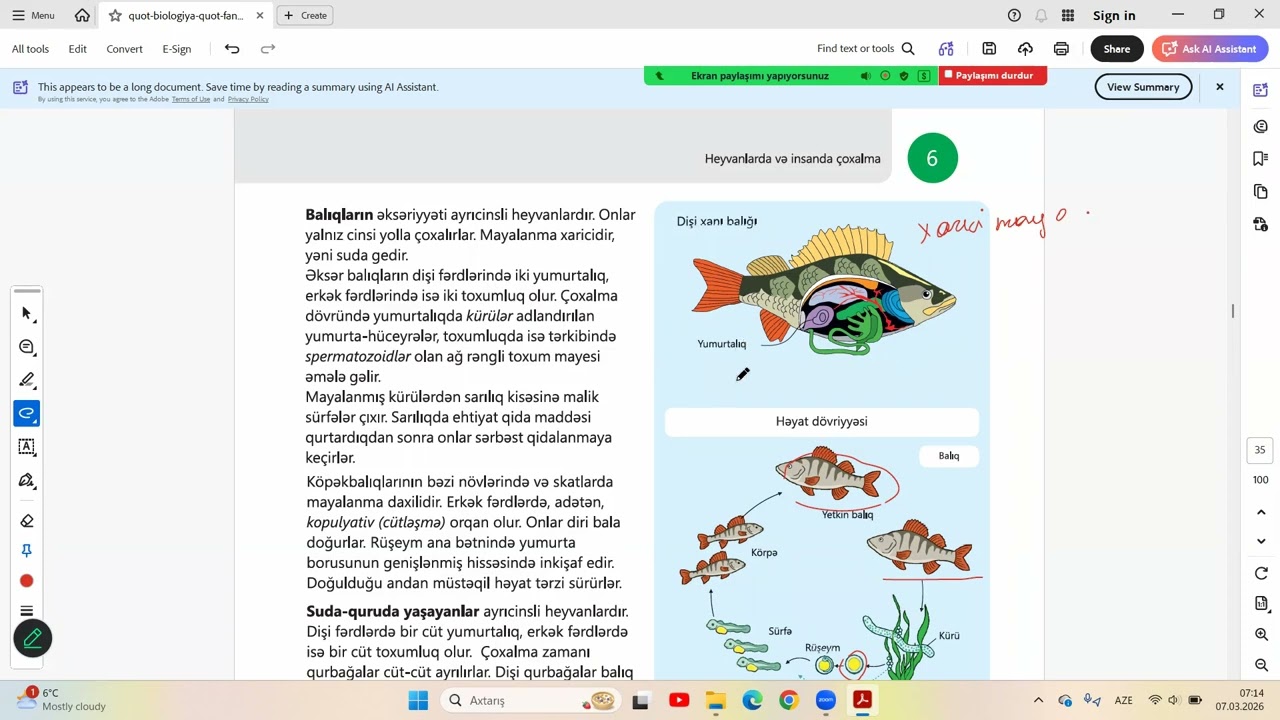This screenshot has width=1280, height=720.
Task: Click the Windows Start button
Action: [x=418, y=700]
